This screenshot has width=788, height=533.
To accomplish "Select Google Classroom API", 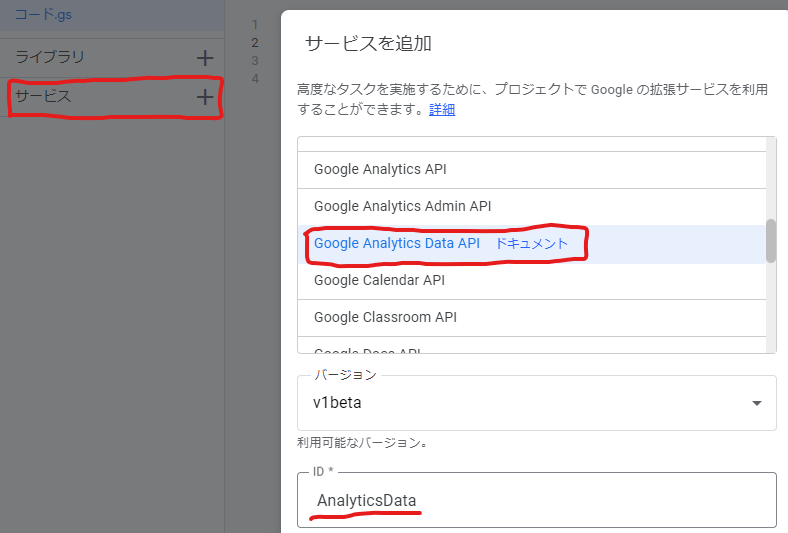I will pos(532,317).
